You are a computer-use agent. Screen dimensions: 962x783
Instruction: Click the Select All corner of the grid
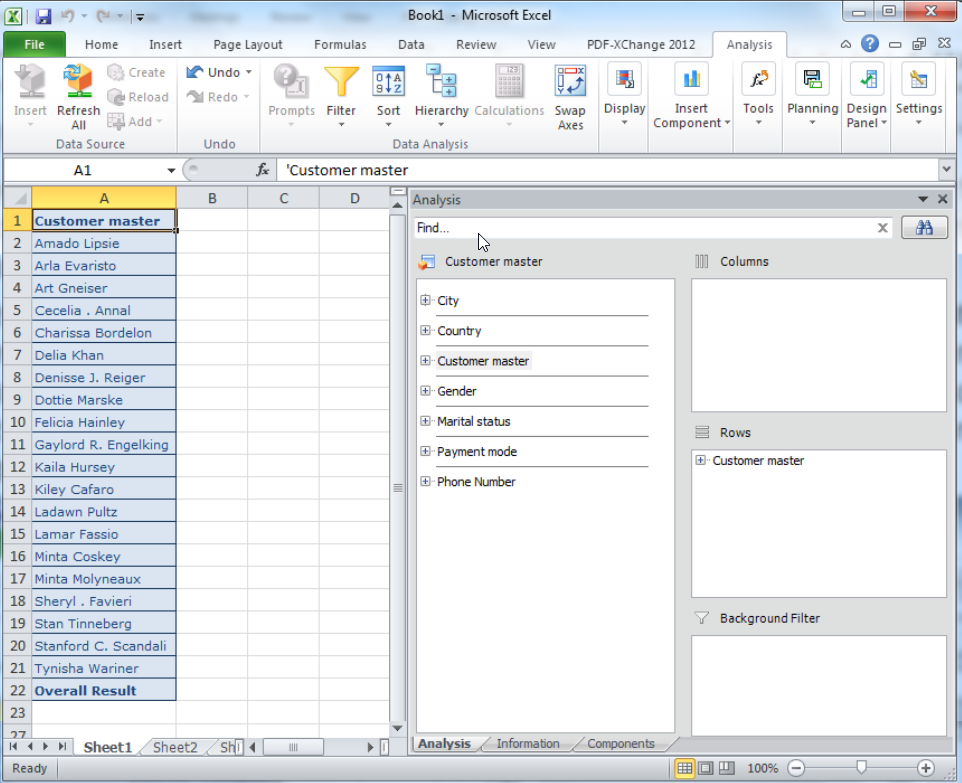(17, 198)
